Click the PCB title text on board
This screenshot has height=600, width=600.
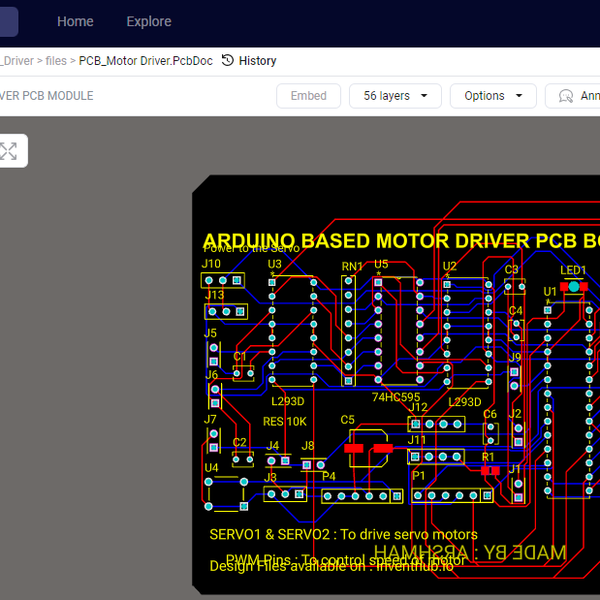[x=400, y=241]
